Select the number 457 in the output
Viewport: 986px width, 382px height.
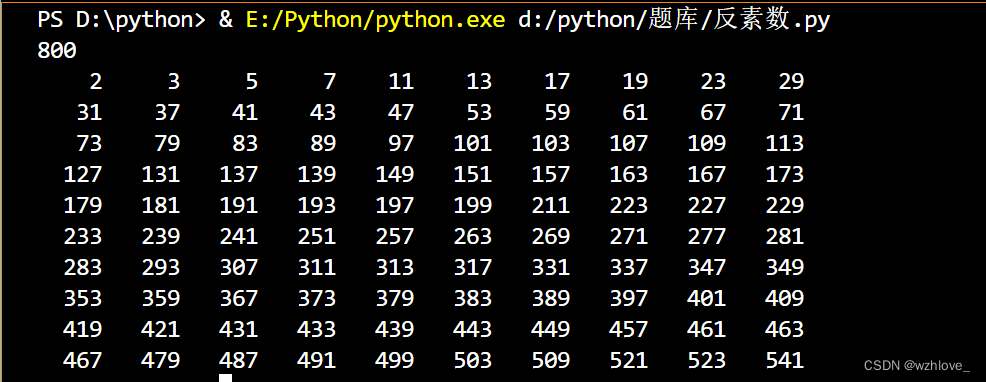tap(629, 329)
